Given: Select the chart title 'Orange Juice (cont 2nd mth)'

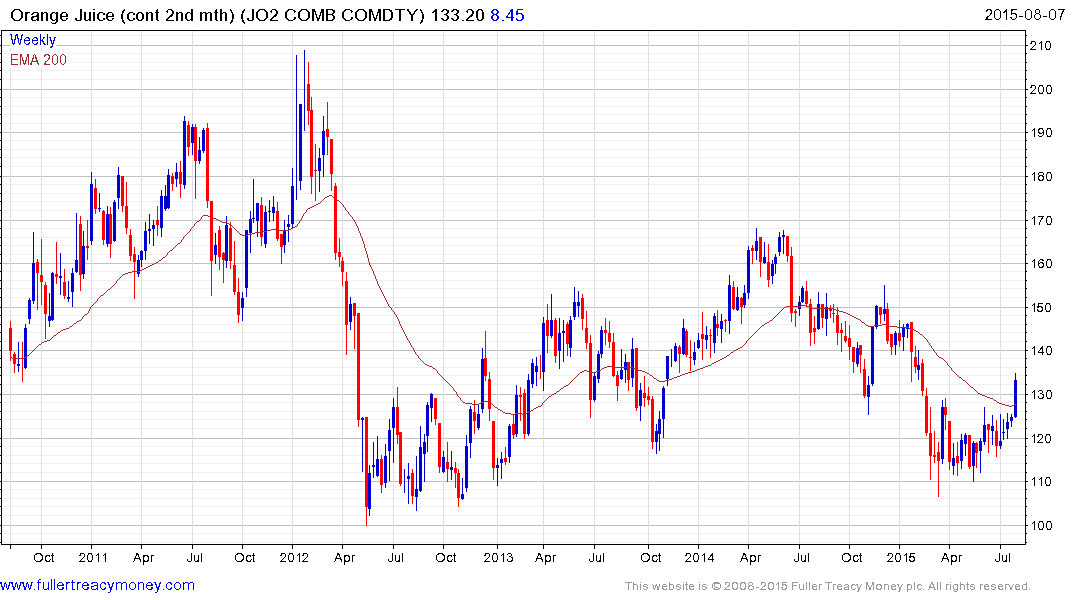Looking at the screenshot, I should (123, 15).
